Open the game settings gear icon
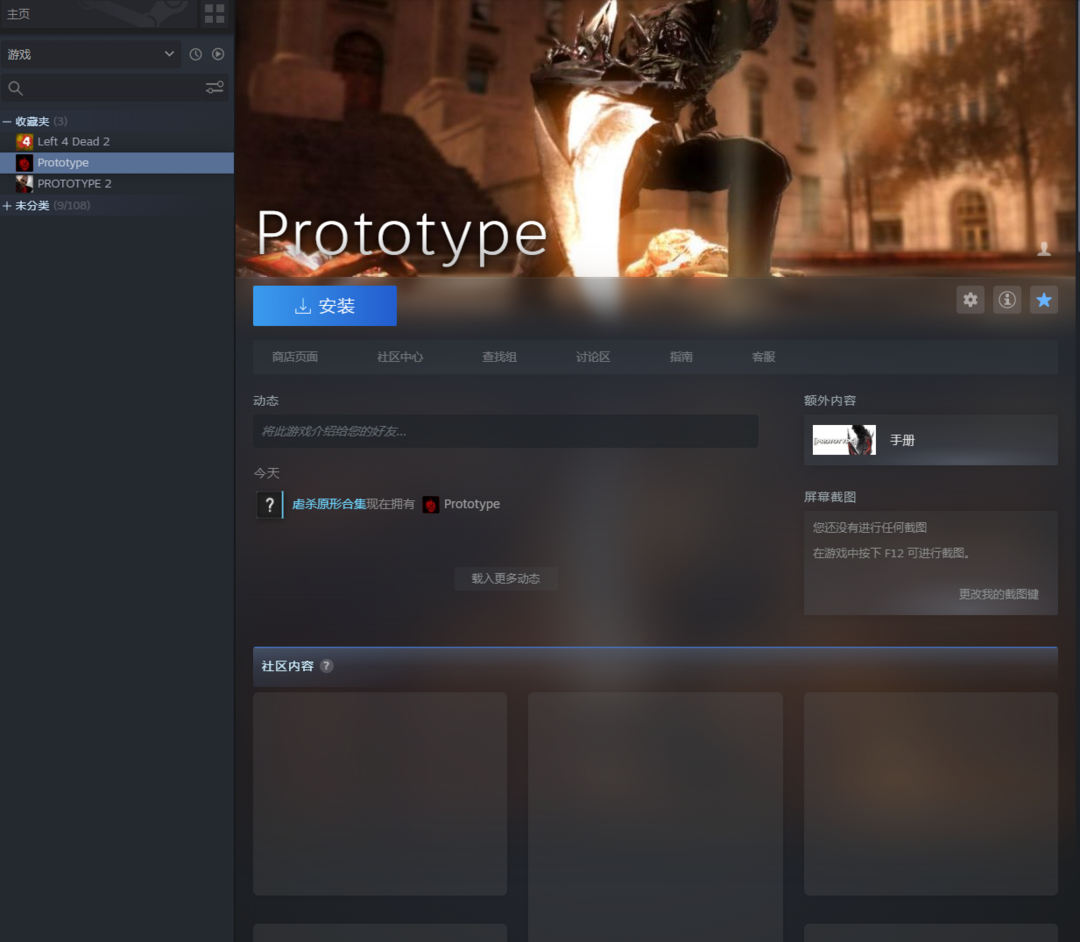This screenshot has width=1080, height=942. coord(970,300)
